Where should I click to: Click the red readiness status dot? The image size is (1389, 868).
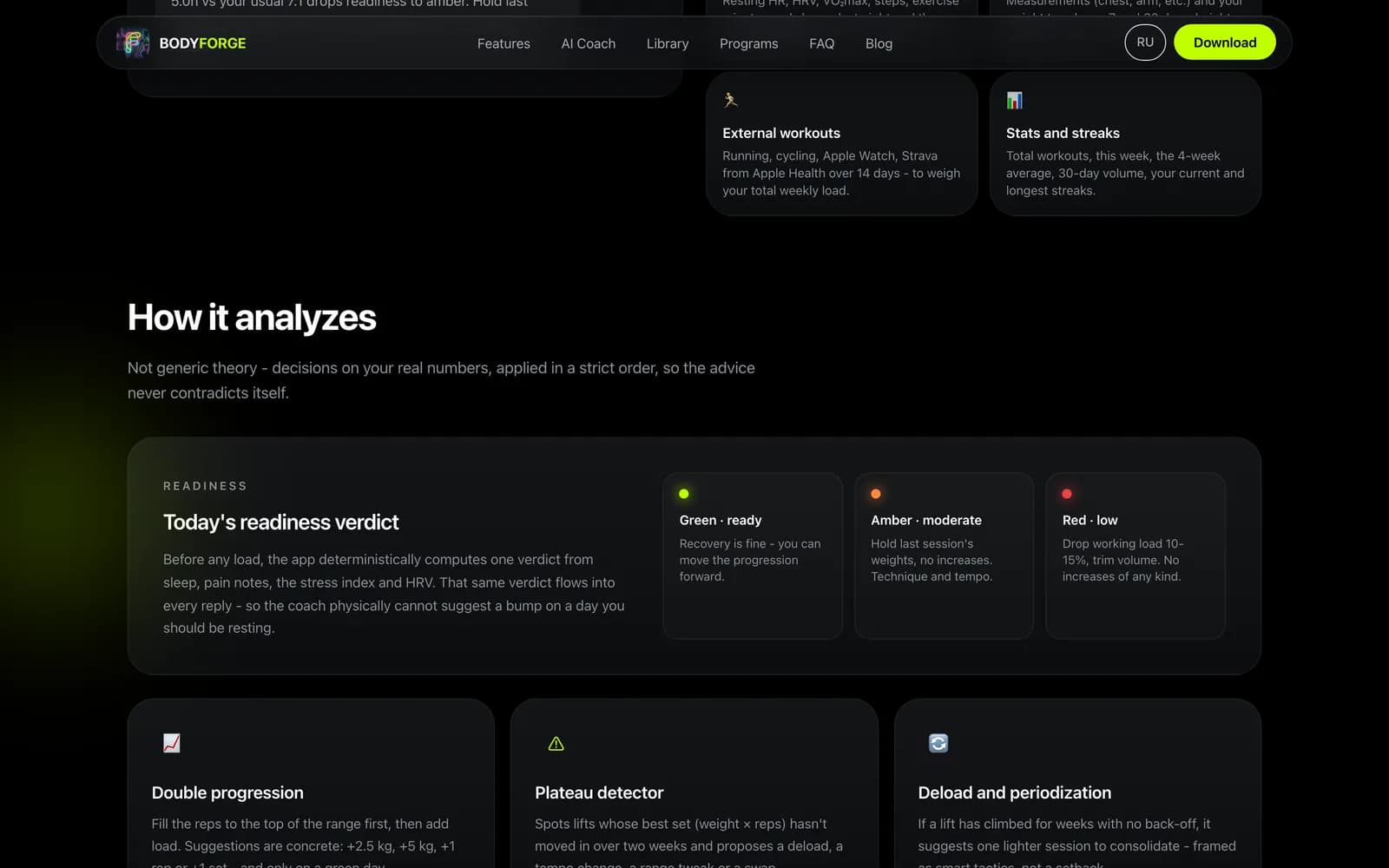click(1067, 494)
